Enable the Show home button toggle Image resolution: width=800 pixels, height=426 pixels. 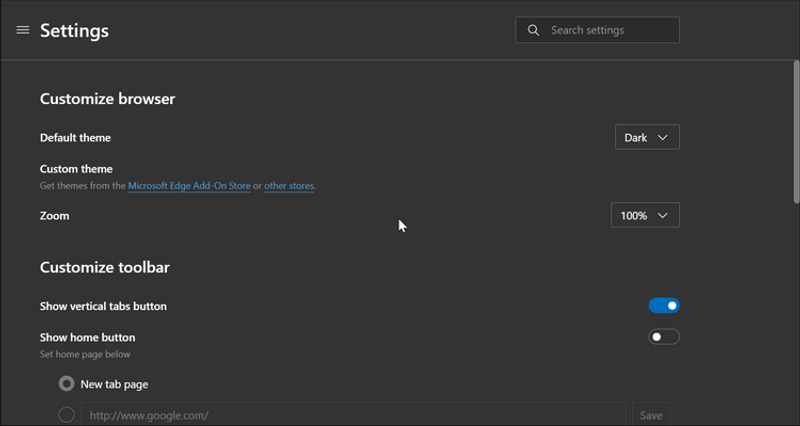664,337
